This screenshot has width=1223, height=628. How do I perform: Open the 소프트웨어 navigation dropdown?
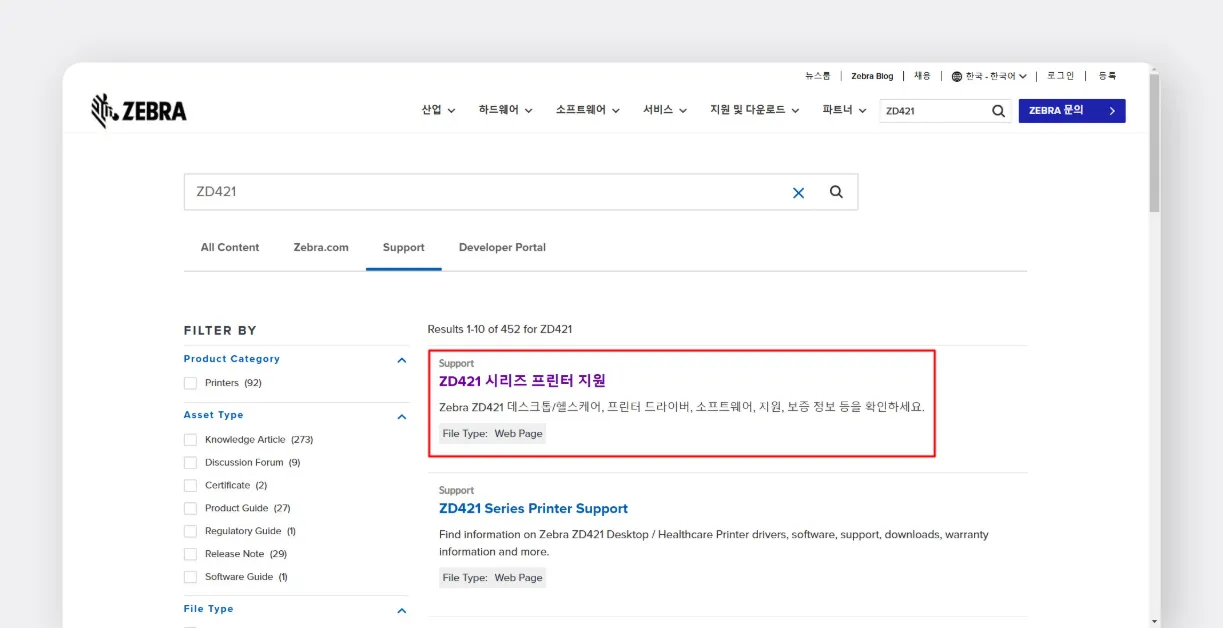588,110
